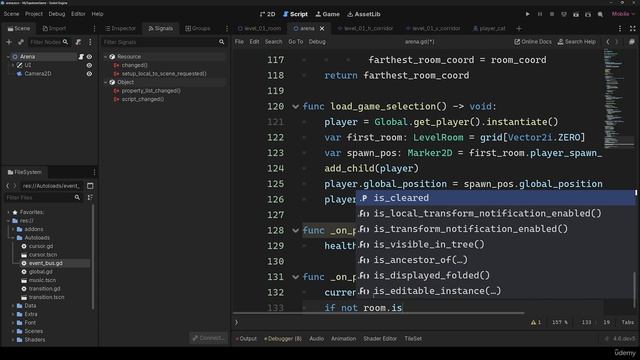Add a new scene tab with plus
This screenshot has height=360, width=640.
point(519,29)
